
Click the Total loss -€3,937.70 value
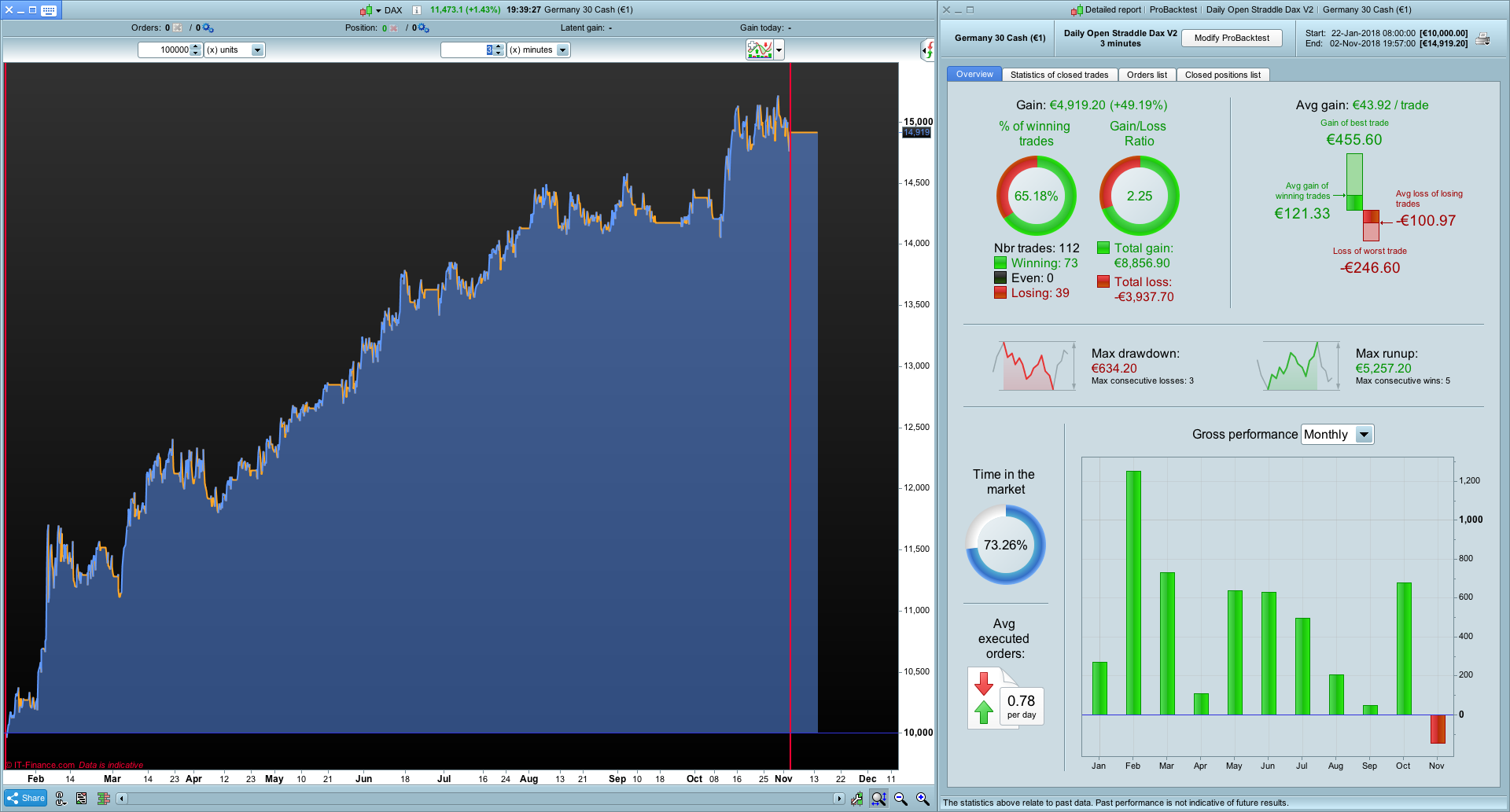click(x=1144, y=297)
